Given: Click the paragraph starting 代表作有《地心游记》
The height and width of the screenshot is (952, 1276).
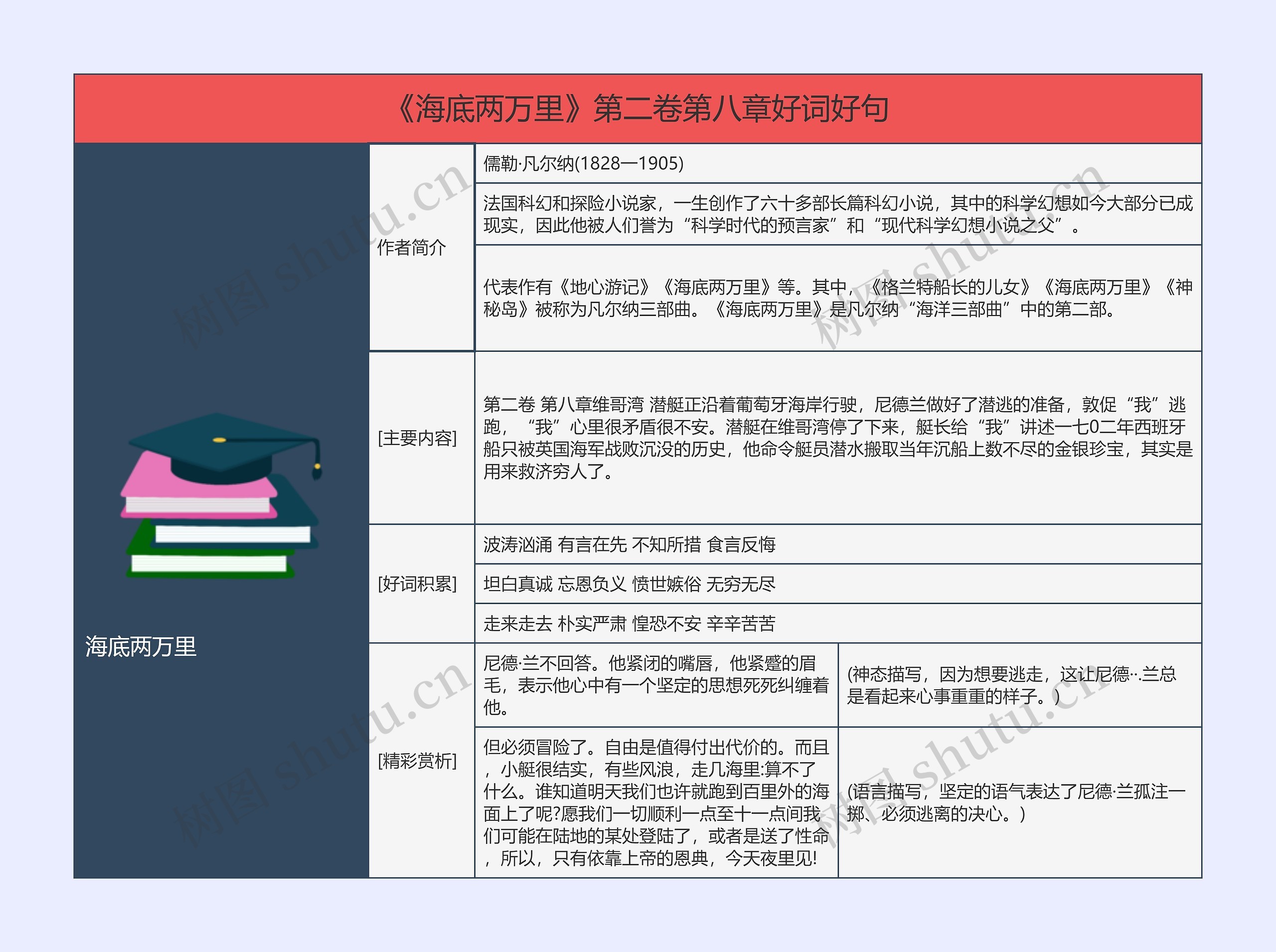Looking at the screenshot, I should (x=838, y=298).
